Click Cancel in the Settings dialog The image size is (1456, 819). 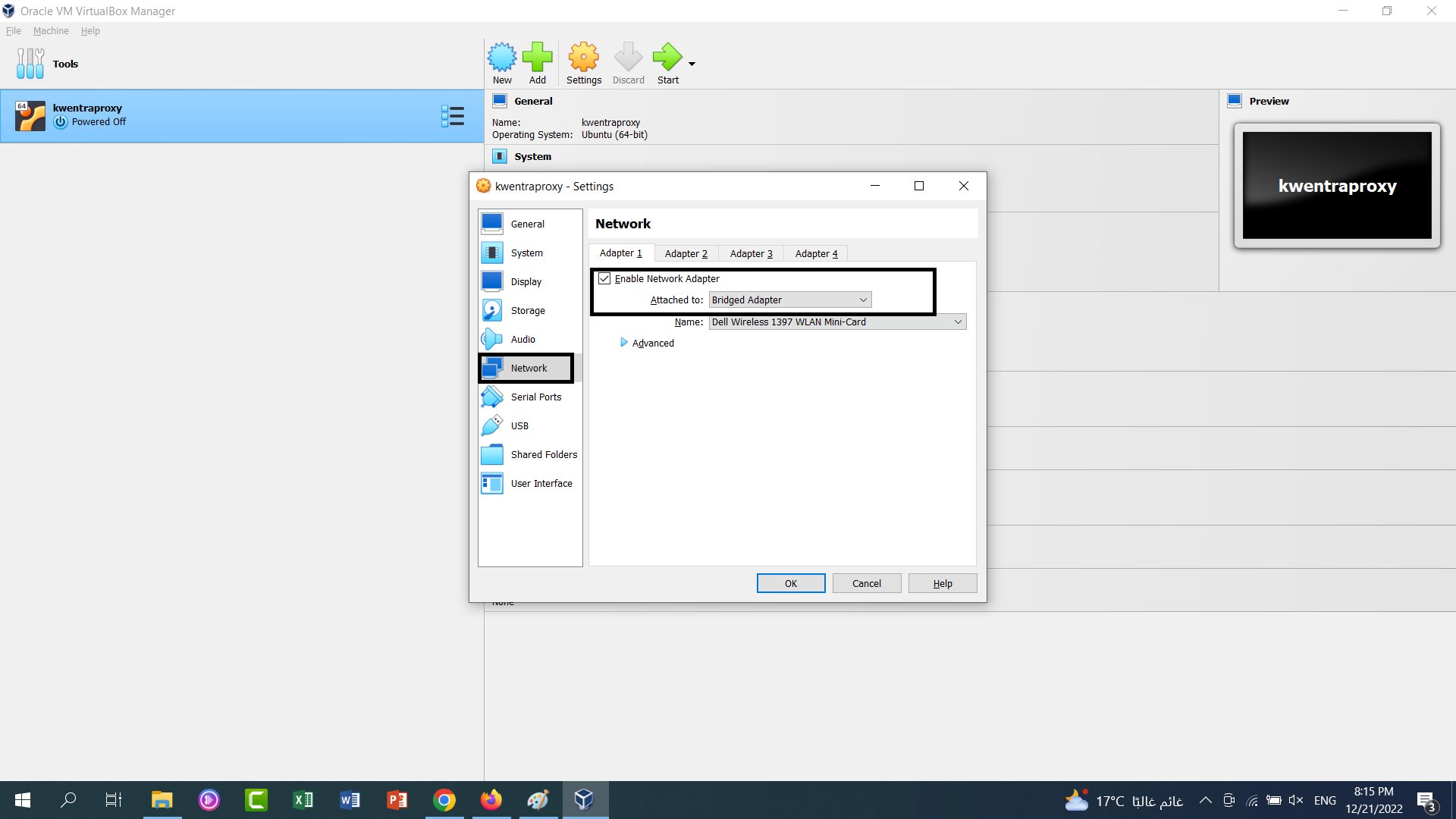click(867, 583)
